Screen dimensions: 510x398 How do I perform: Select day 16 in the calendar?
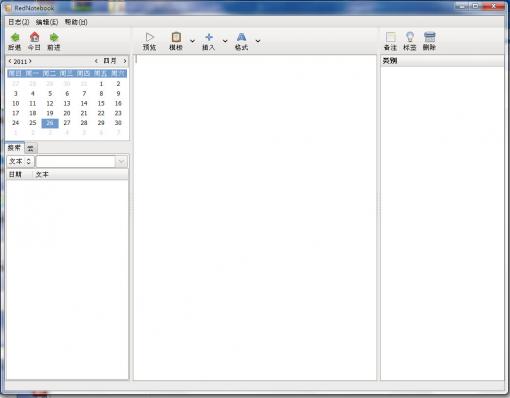click(118, 103)
